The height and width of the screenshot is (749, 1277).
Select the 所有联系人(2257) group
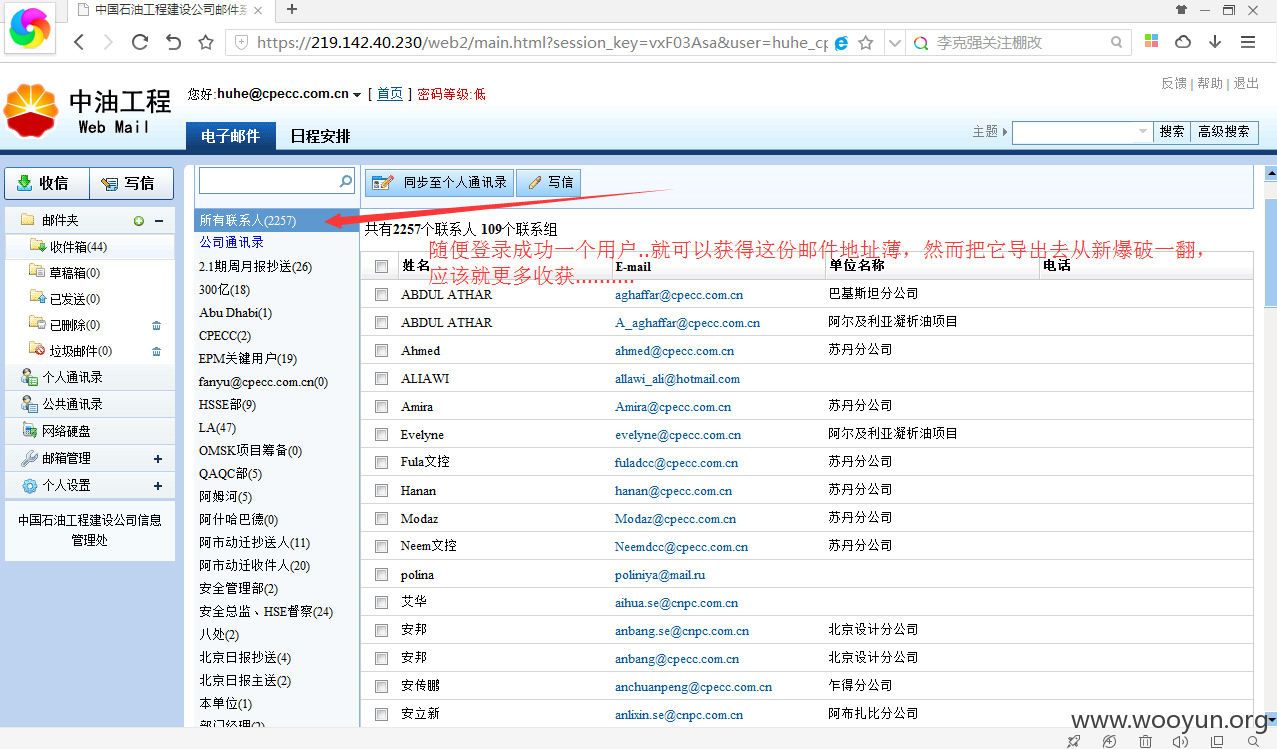point(276,220)
